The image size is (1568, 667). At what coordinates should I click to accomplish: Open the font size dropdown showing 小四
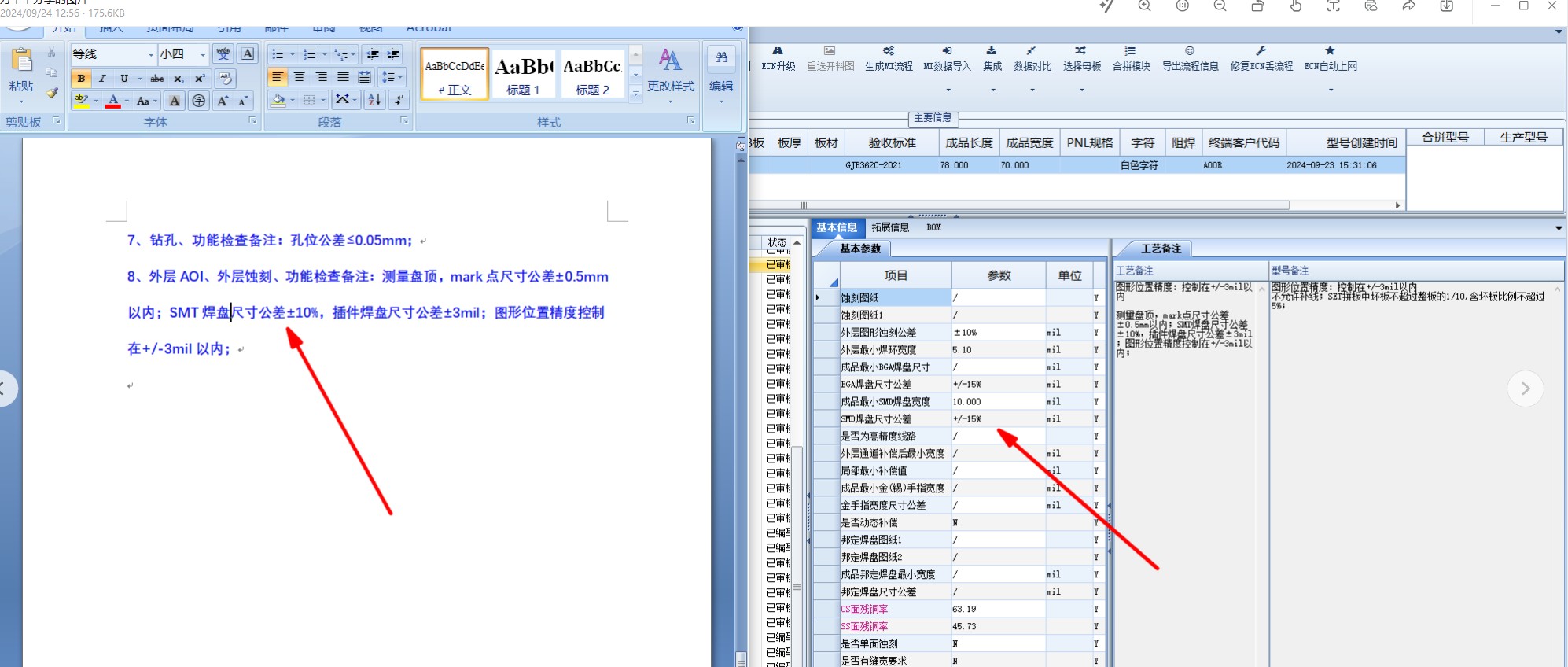click(203, 54)
